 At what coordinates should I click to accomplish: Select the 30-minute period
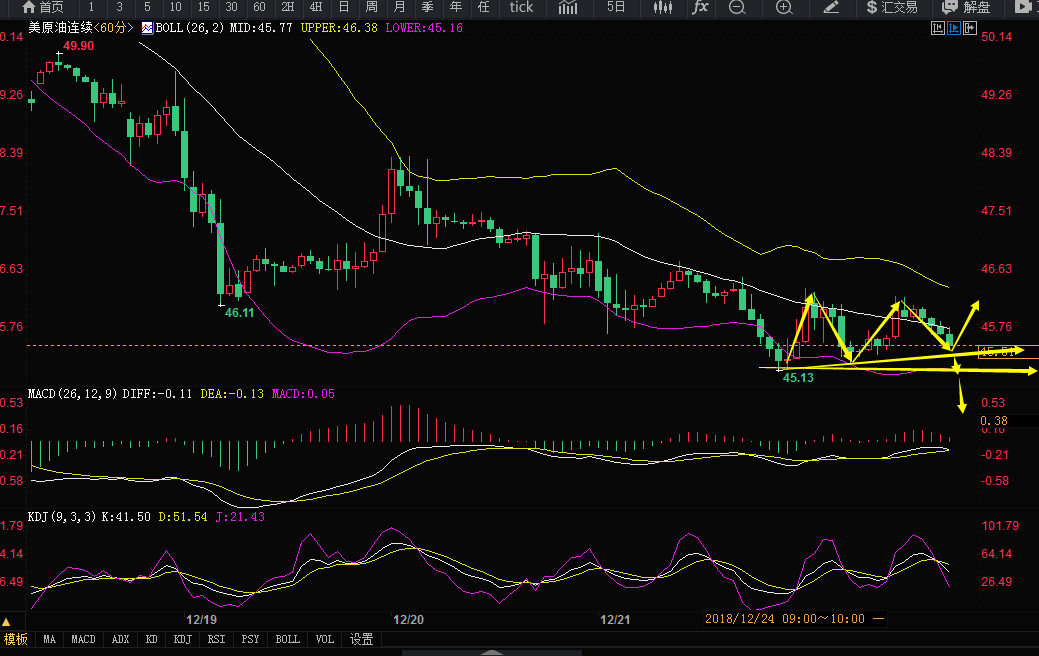231,7
